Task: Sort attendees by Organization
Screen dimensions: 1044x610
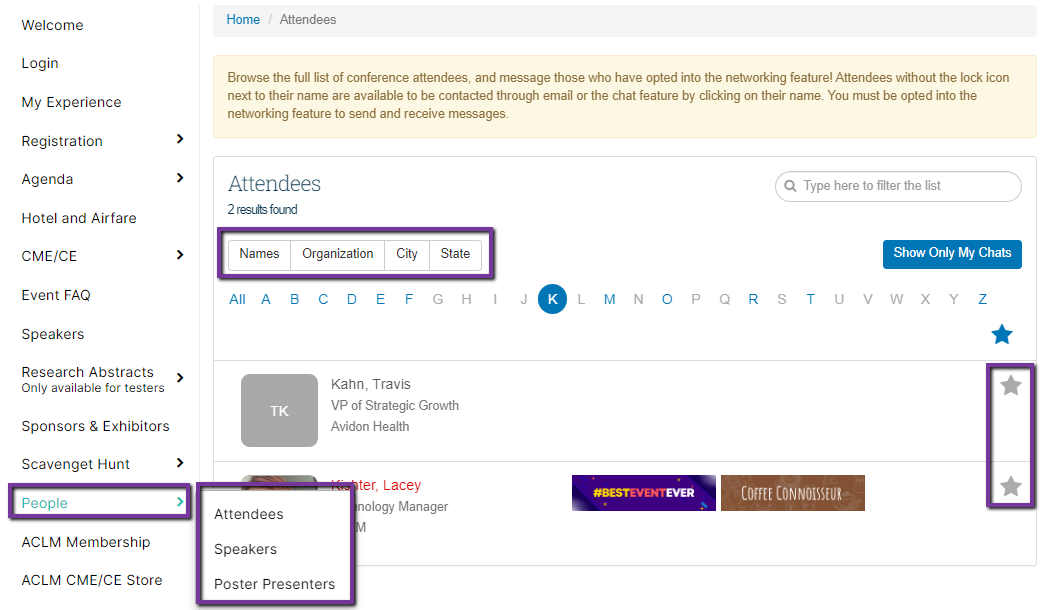Action: coord(337,254)
